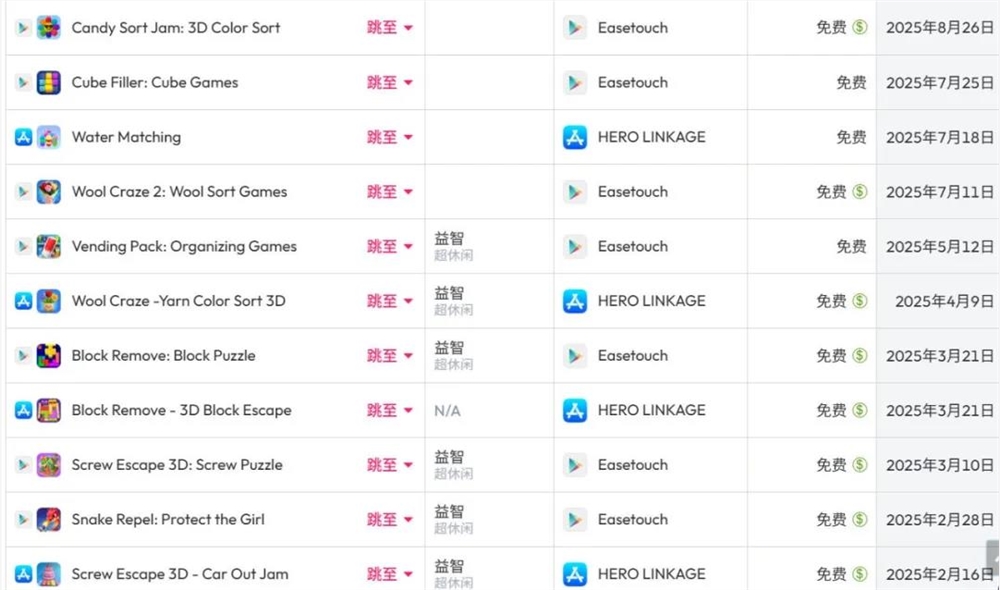Image resolution: width=1000 pixels, height=590 pixels.
Task: Open the Block Remove - 3D Block Escape title
Action: click(x=181, y=410)
